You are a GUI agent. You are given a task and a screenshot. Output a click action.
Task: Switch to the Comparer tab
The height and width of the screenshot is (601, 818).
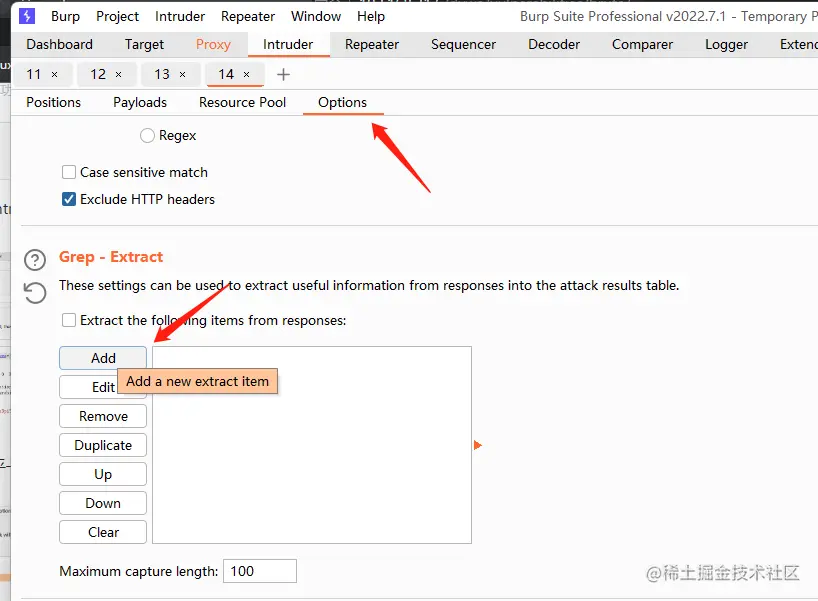click(642, 44)
